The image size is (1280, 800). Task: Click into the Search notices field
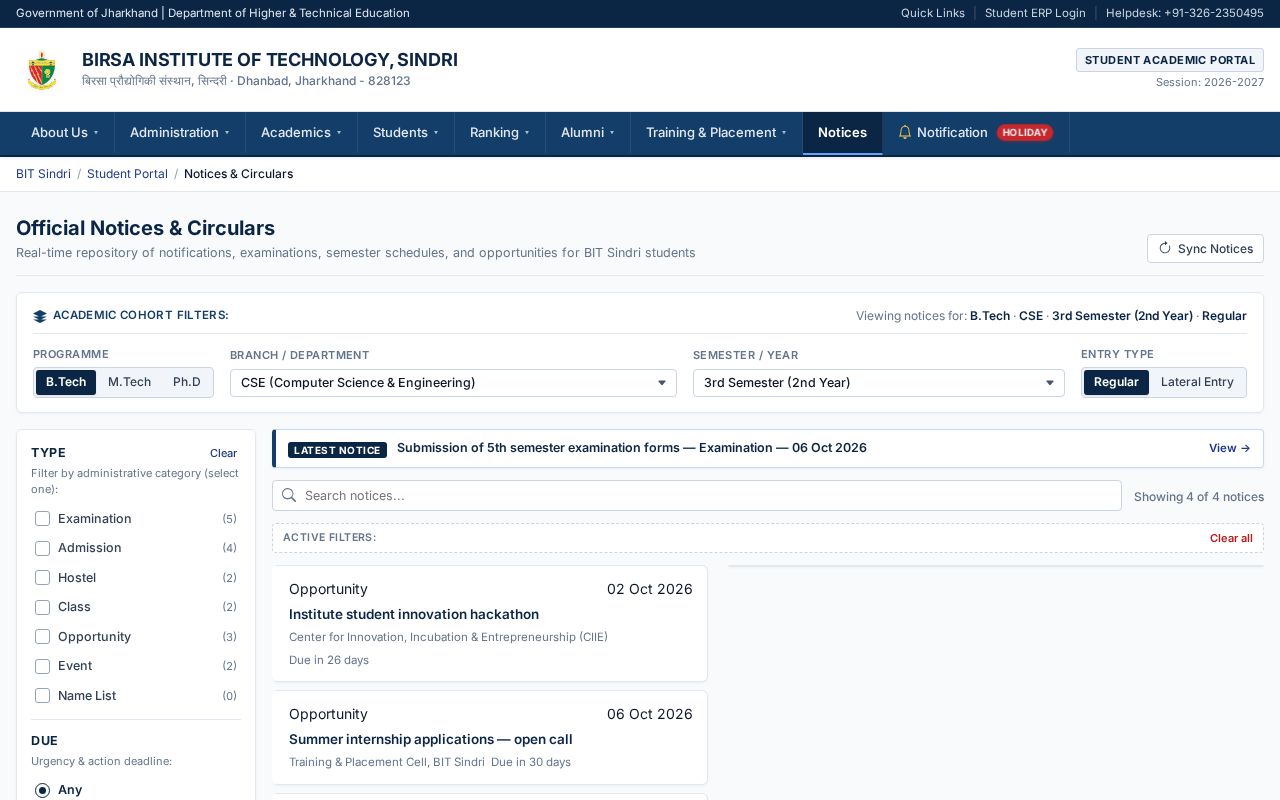point(697,495)
